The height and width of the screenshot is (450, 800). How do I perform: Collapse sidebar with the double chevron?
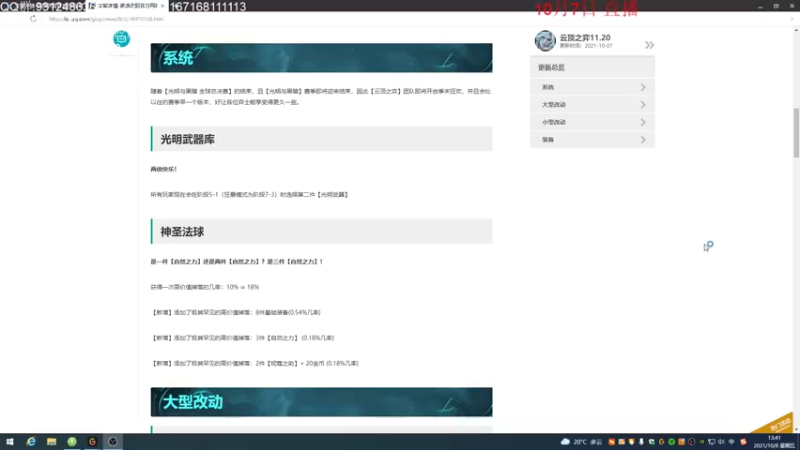point(649,45)
